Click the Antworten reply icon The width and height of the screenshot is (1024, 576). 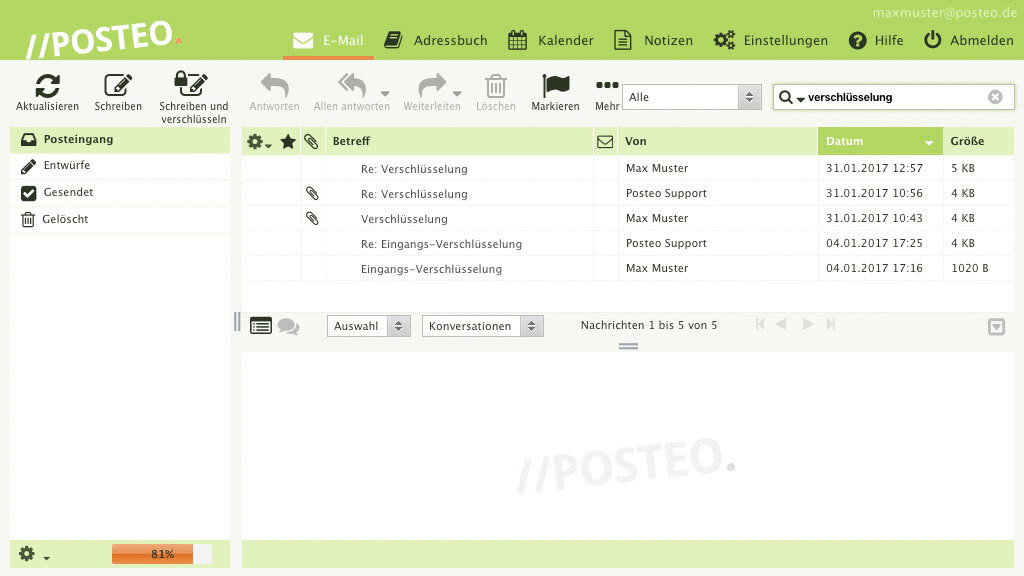pyautogui.click(x=274, y=86)
